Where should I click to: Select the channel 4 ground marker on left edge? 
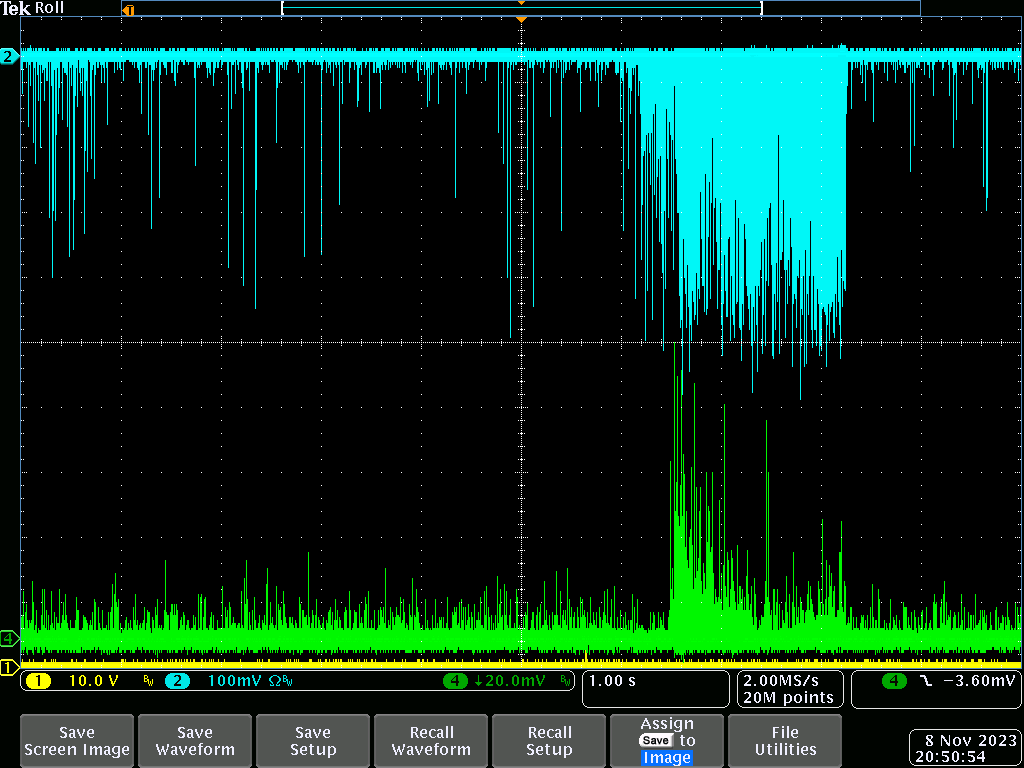9,638
